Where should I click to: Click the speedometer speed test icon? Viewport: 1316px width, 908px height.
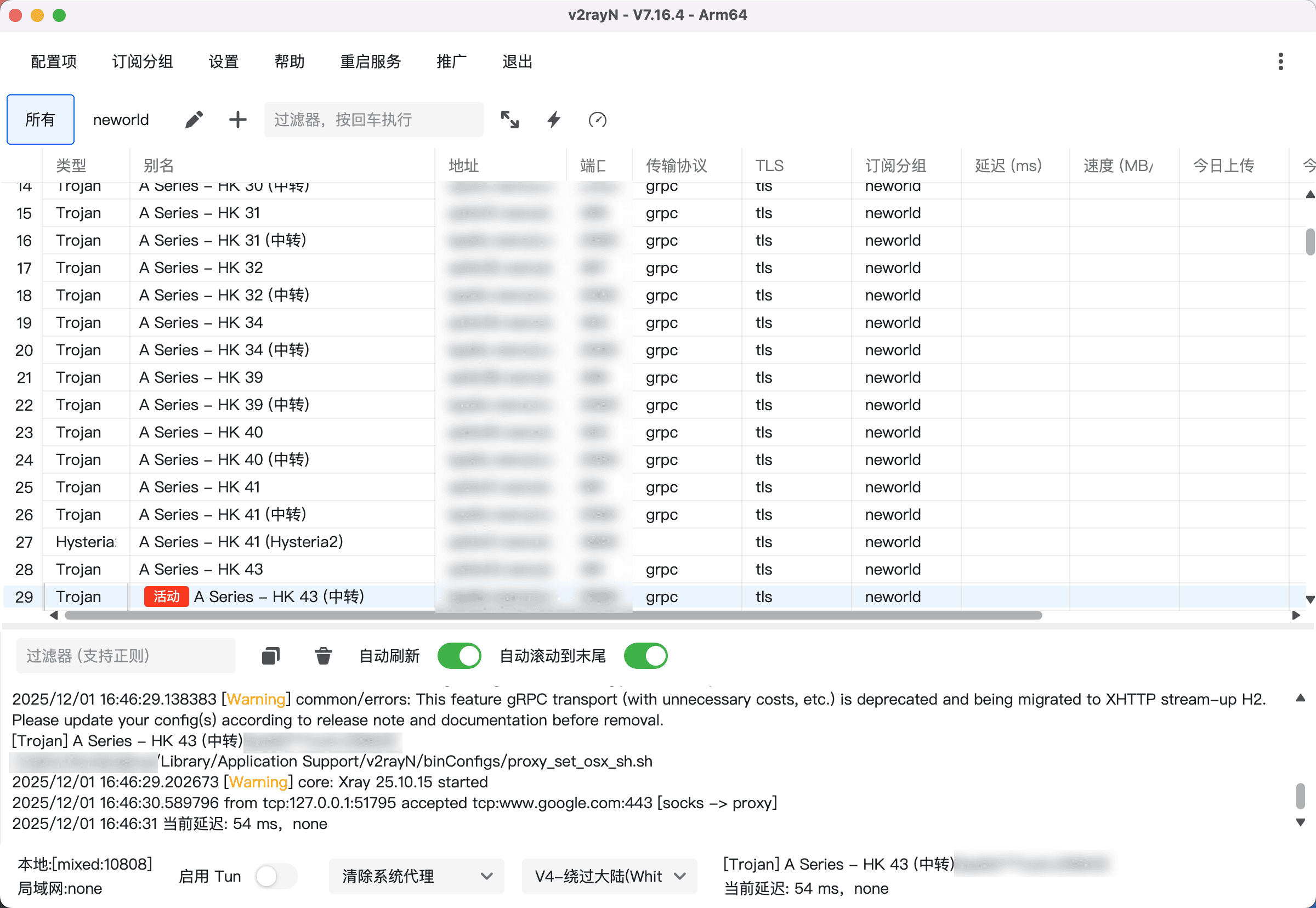[x=597, y=120]
